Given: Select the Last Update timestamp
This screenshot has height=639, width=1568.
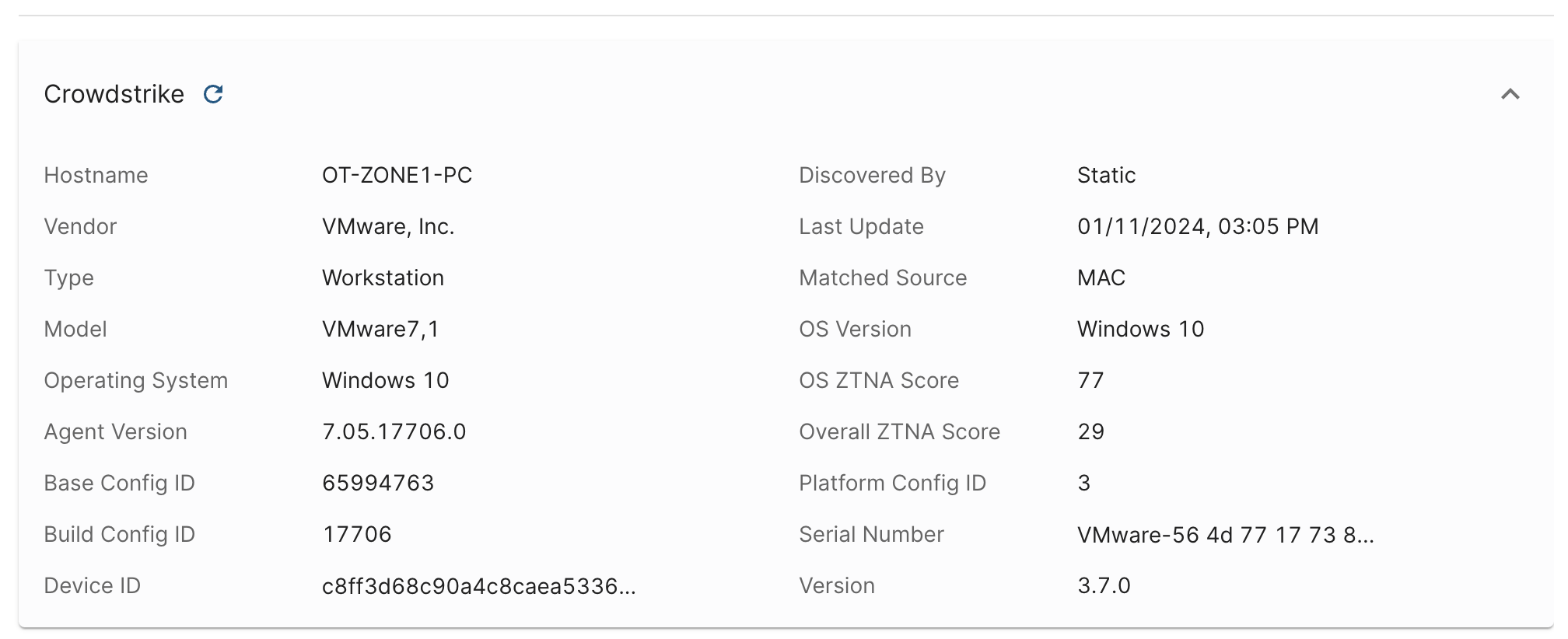Looking at the screenshot, I should 1198,227.
